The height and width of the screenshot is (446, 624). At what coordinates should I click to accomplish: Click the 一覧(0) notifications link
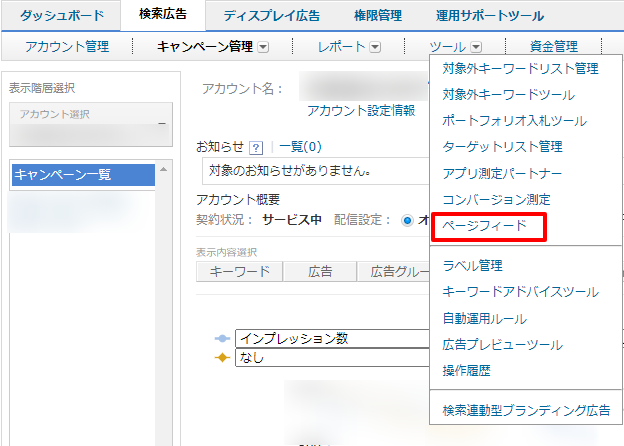coord(300,147)
